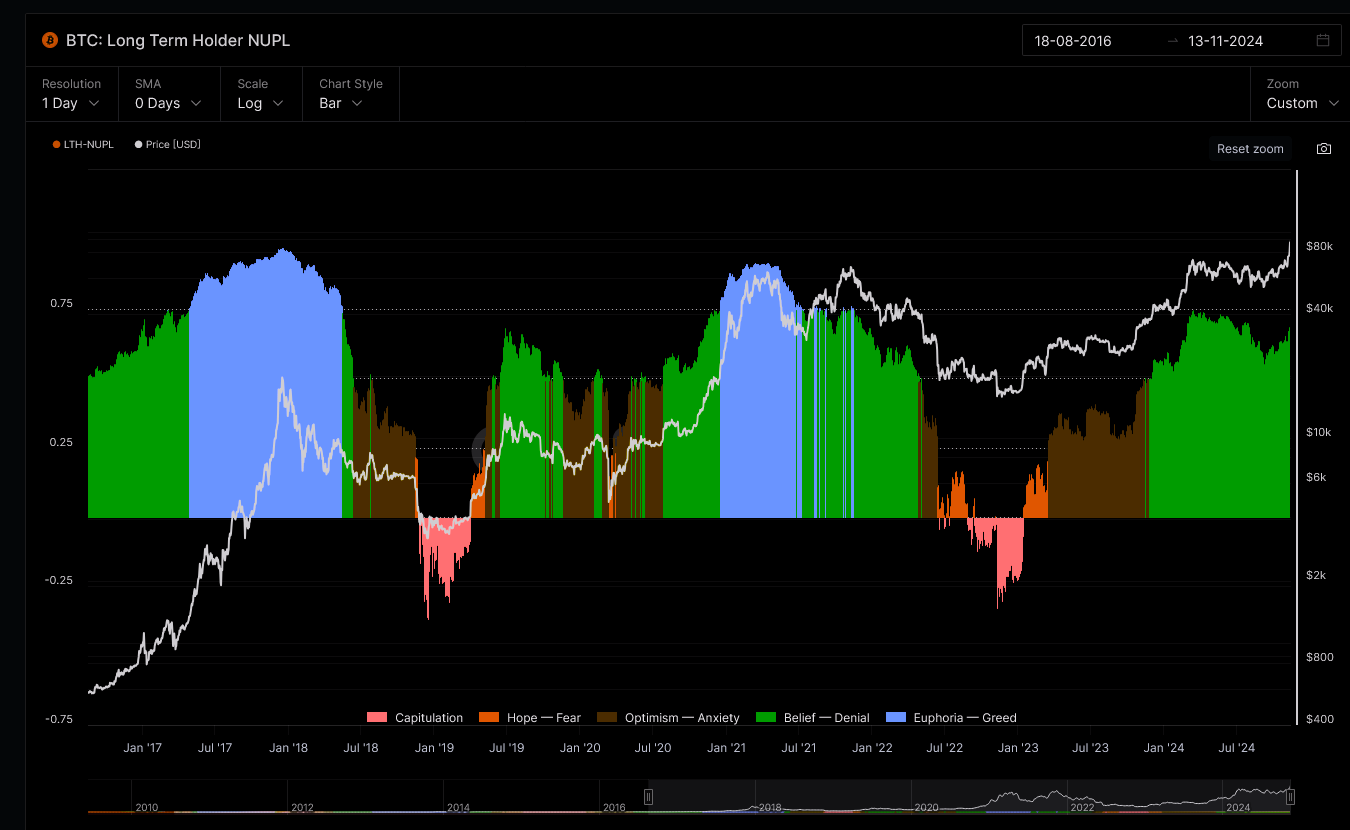The image size is (1350, 830).
Task: Change Chart Style from Bar
Action: [341, 103]
